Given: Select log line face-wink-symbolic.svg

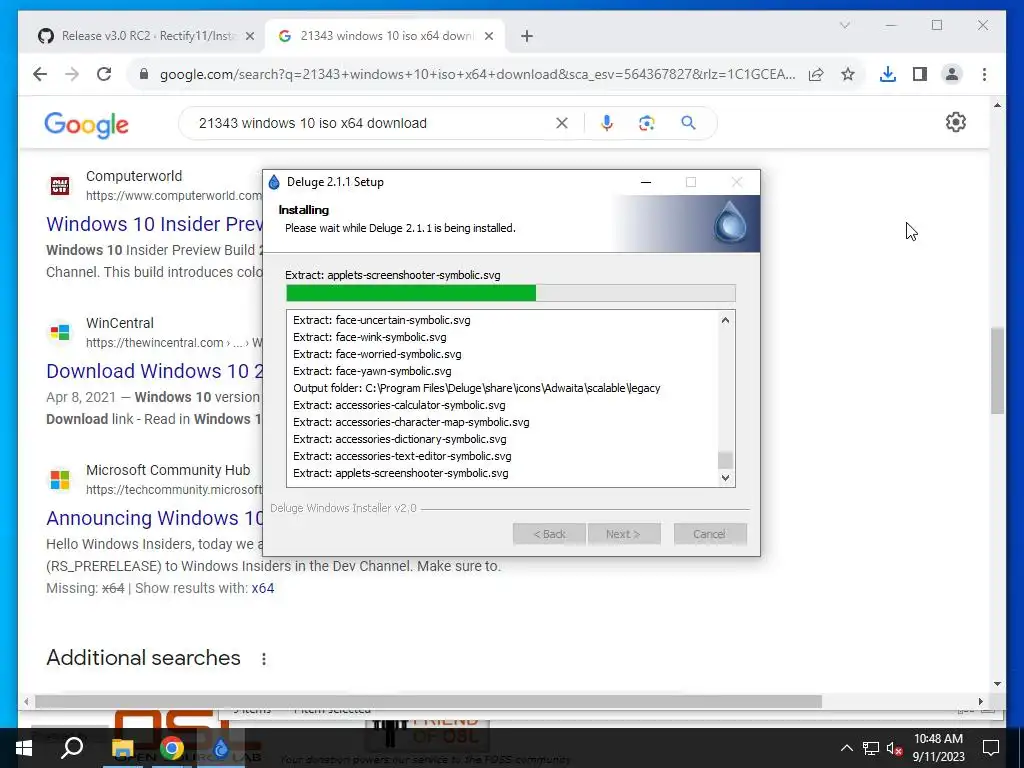Looking at the screenshot, I should [370, 337].
